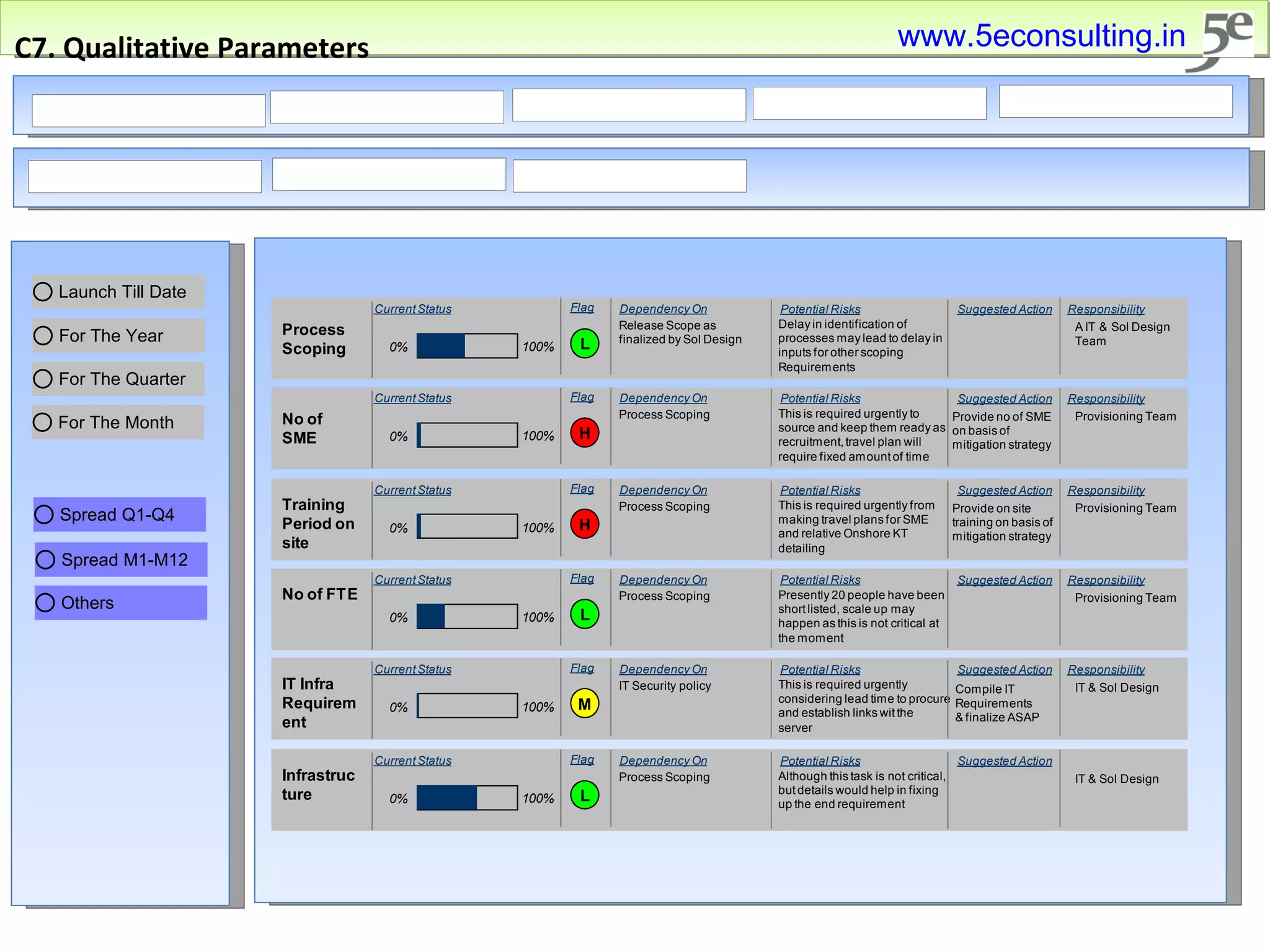The height and width of the screenshot is (952, 1270).
Task: Click 'A IT & Sol Design Team' responsibility text
Action: click(1122, 334)
